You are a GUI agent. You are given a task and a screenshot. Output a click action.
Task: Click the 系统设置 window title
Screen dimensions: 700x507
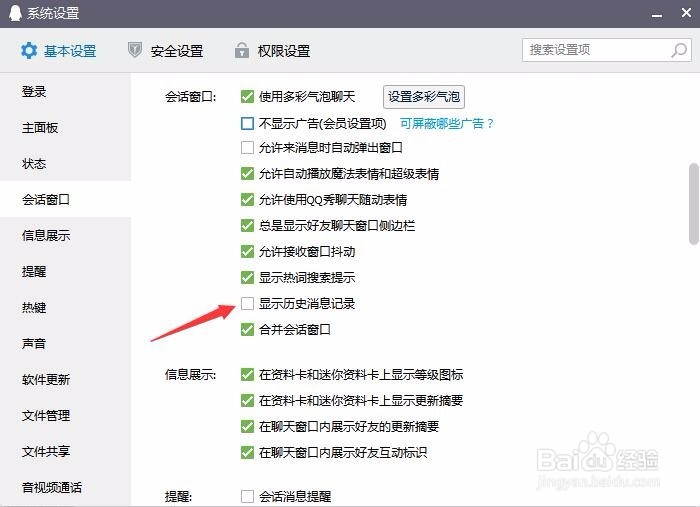[x=53, y=13]
